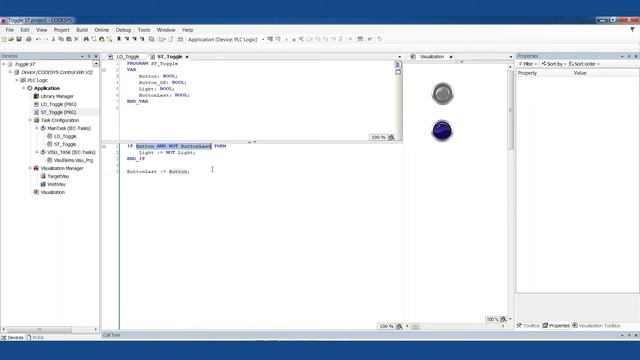The width and height of the screenshot is (640, 360).
Task: Close the ST_Toggle editor tab
Action: click(187, 57)
